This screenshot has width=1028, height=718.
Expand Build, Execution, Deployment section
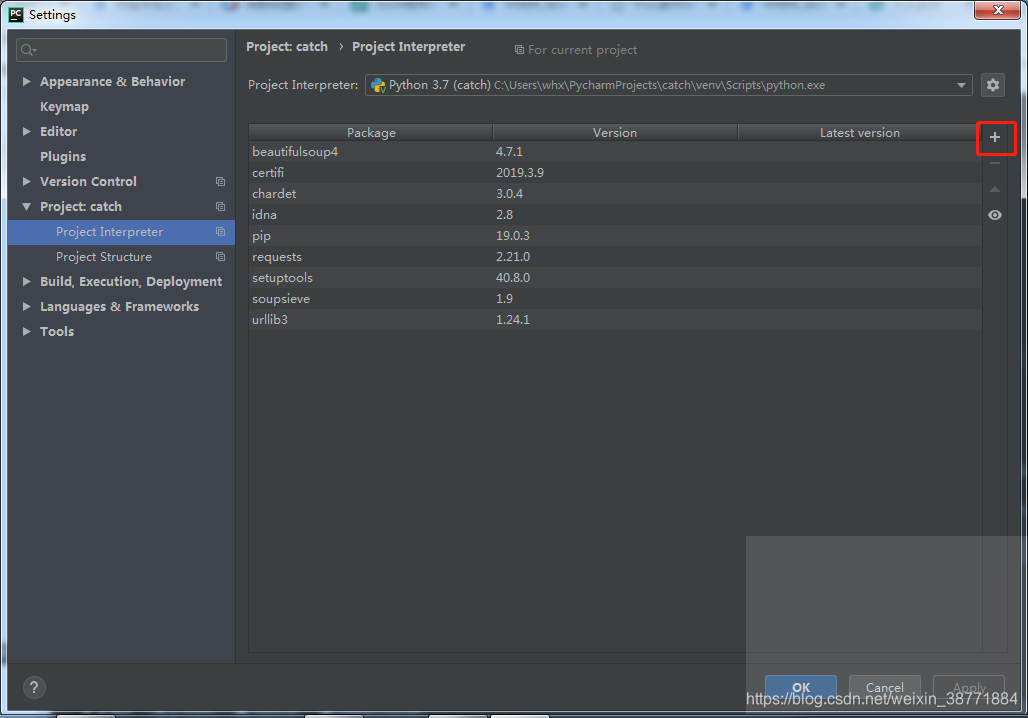pos(27,281)
